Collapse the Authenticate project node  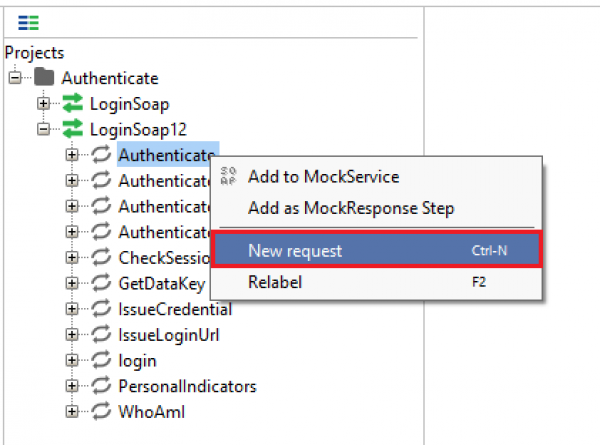click(15, 78)
